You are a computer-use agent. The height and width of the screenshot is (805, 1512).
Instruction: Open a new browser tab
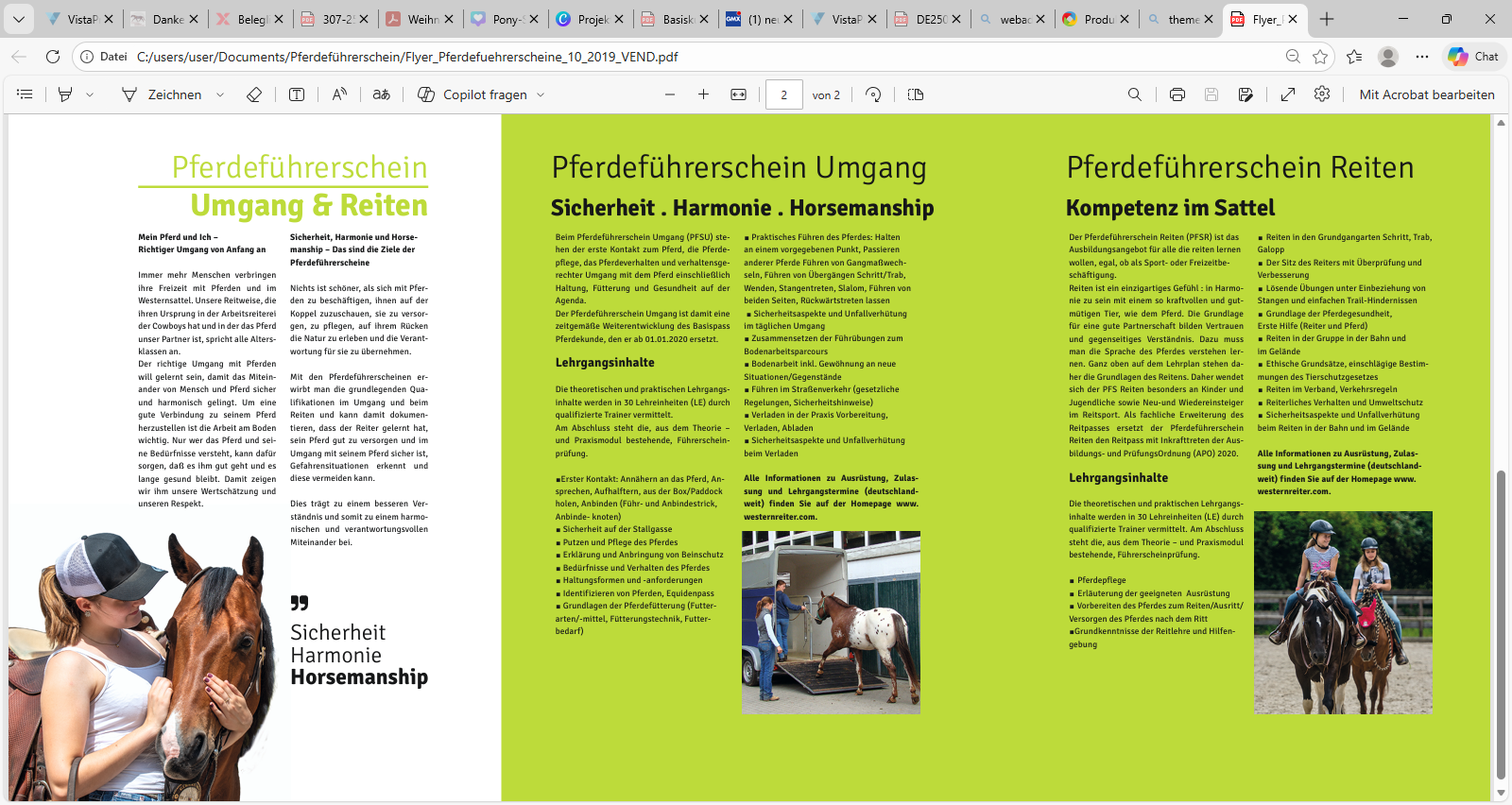[x=1327, y=19]
